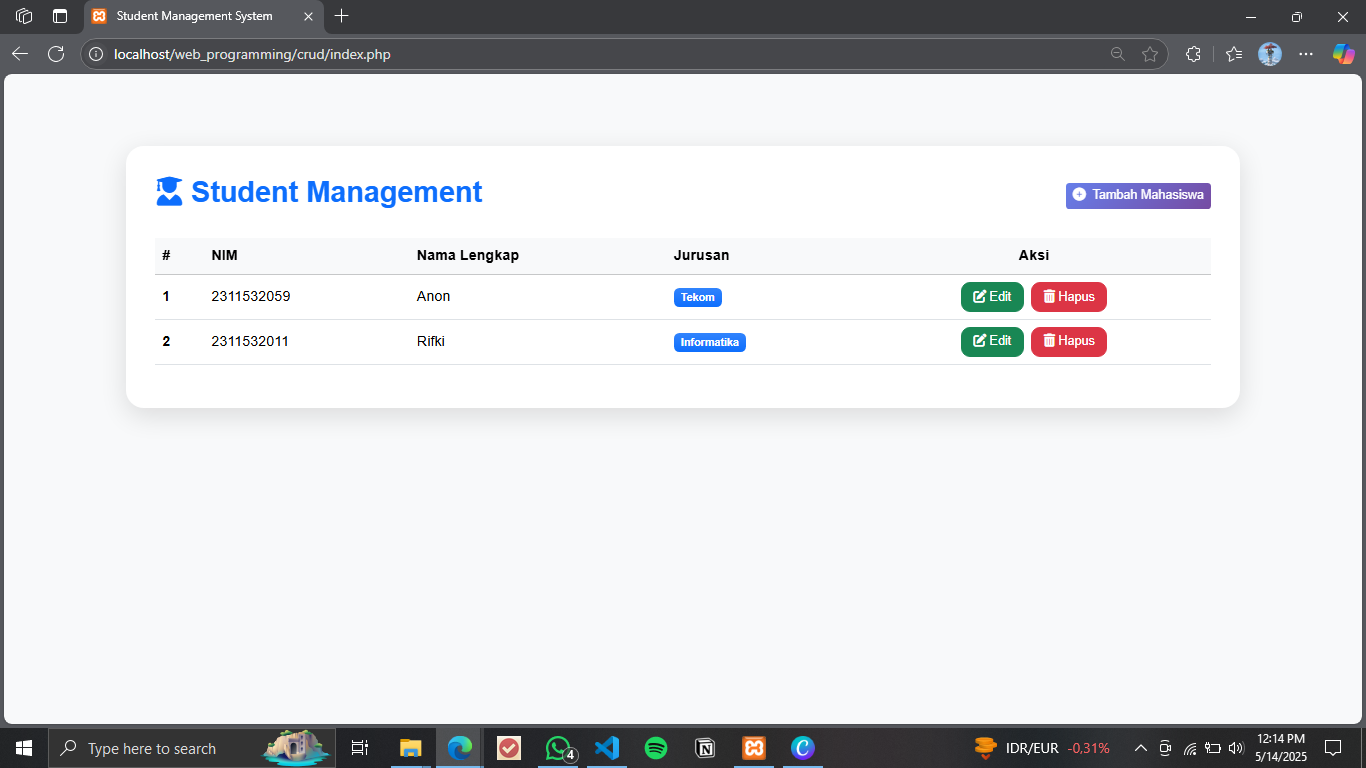The image size is (1366, 768).
Task: Click the Informatika department badge
Action: point(709,342)
